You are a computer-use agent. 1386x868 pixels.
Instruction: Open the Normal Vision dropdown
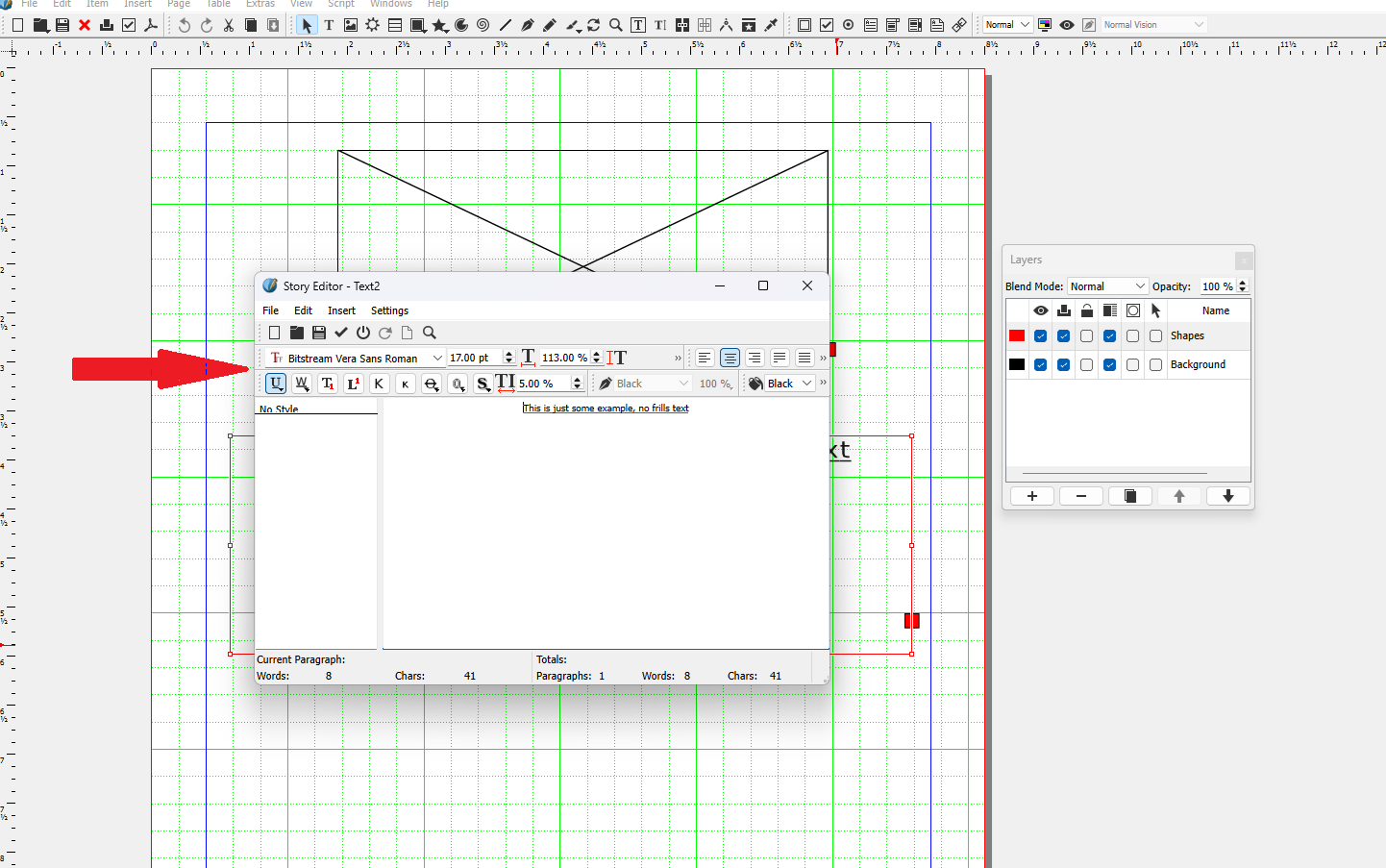1153,25
